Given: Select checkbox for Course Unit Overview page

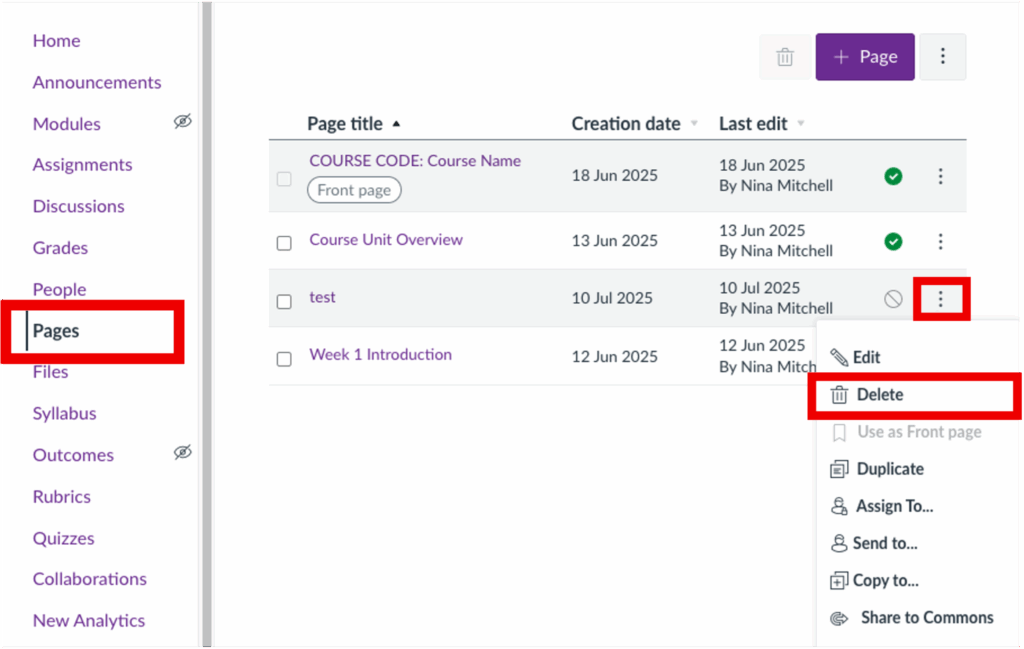Looking at the screenshot, I should point(284,243).
